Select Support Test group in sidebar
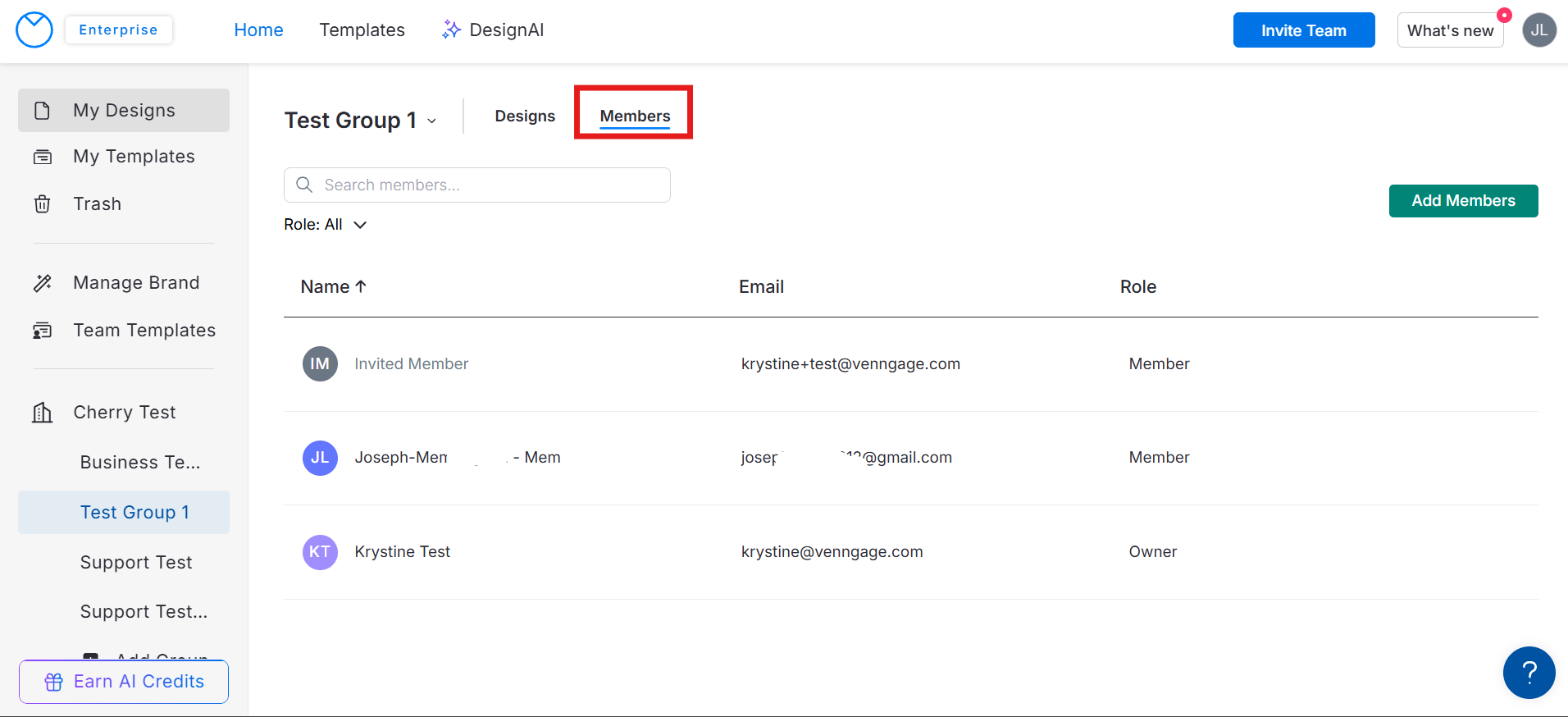The height and width of the screenshot is (717, 1568). pyautogui.click(x=136, y=563)
